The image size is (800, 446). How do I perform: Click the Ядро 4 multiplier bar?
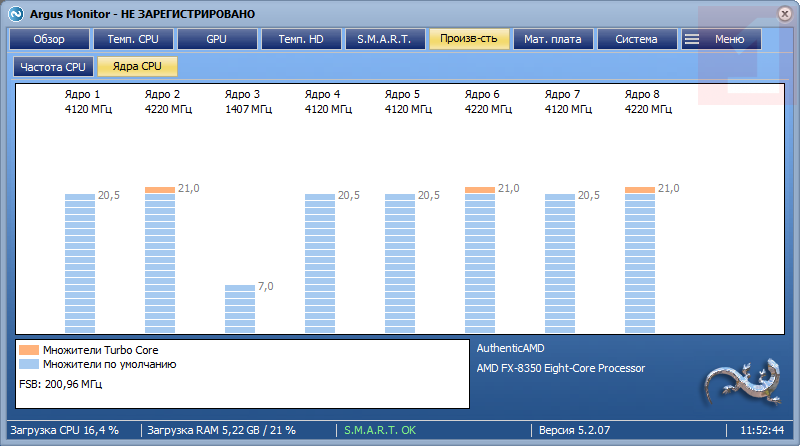tap(320, 263)
